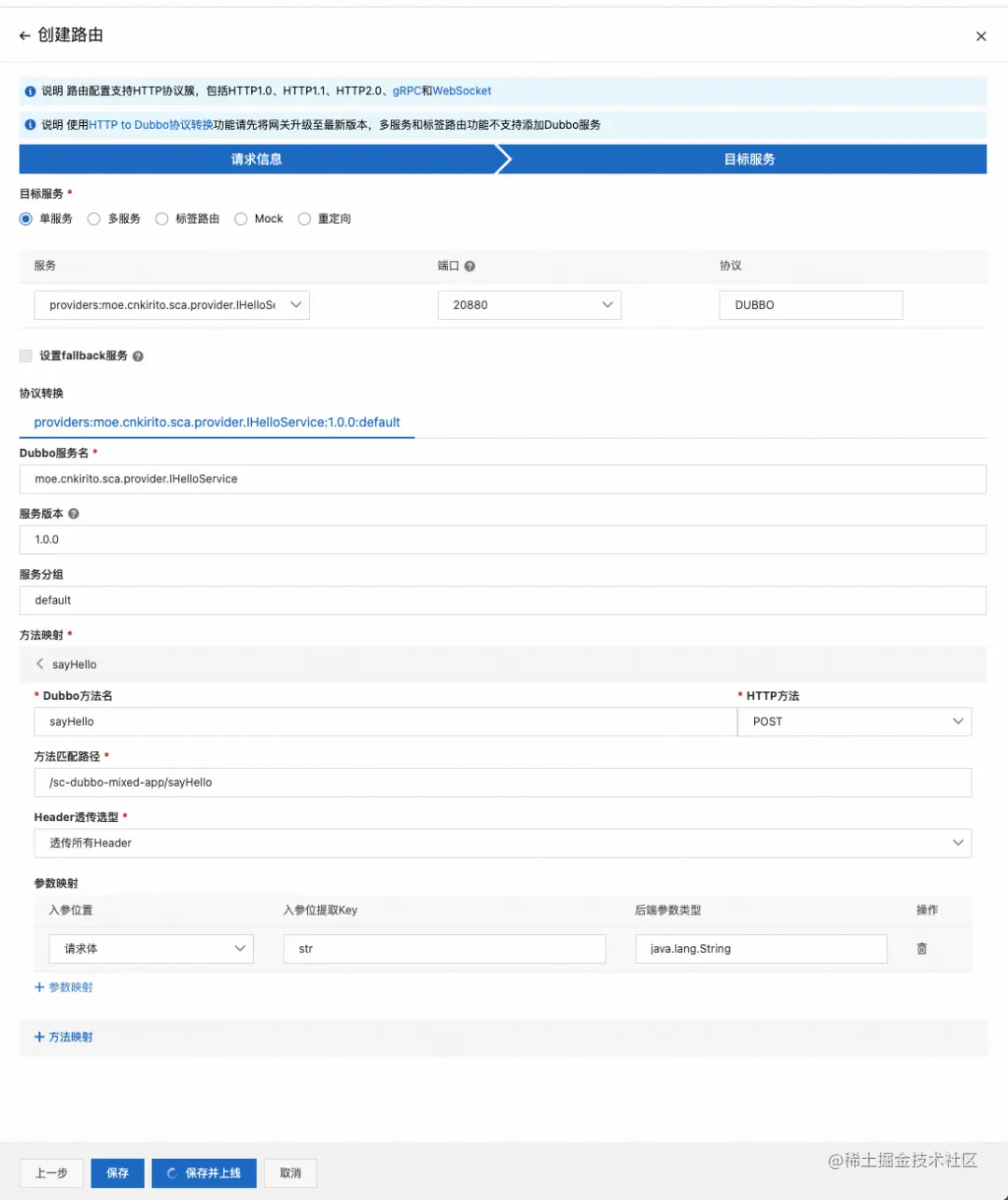
Task: Enable the 设置fallback服务 checkbox
Action: coord(26,356)
